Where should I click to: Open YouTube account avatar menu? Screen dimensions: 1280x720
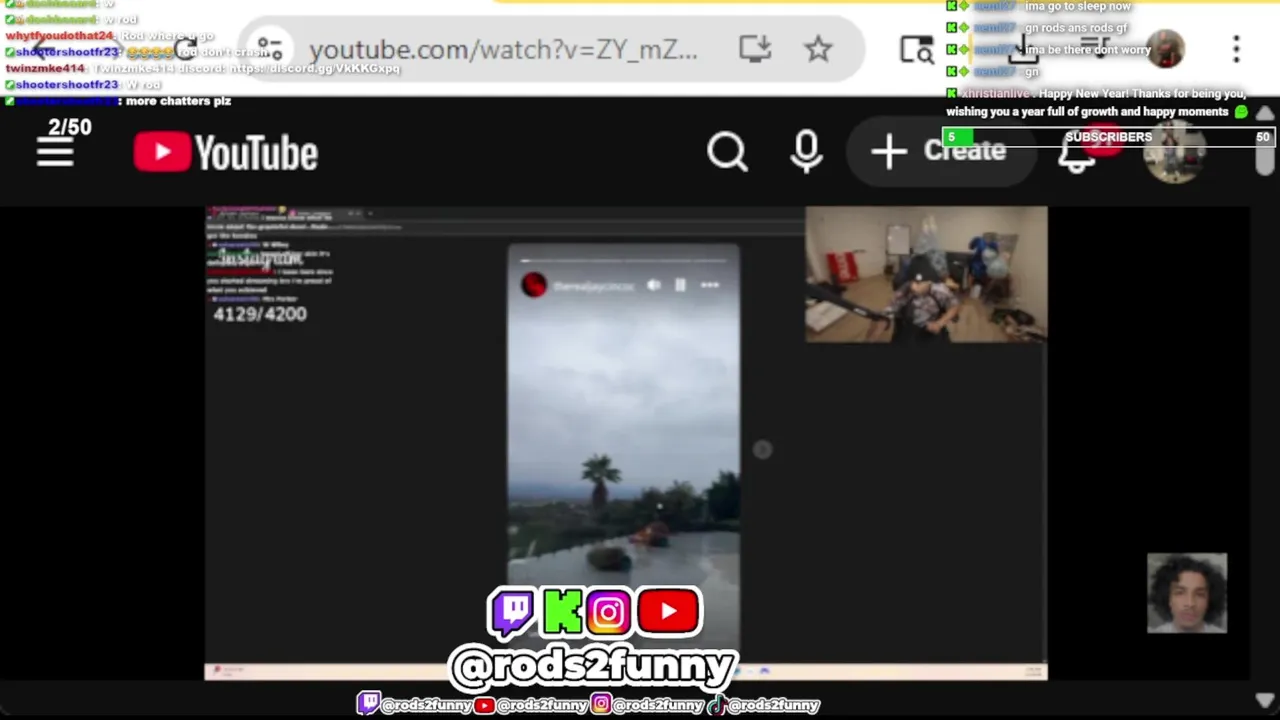tap(1174, 153)
